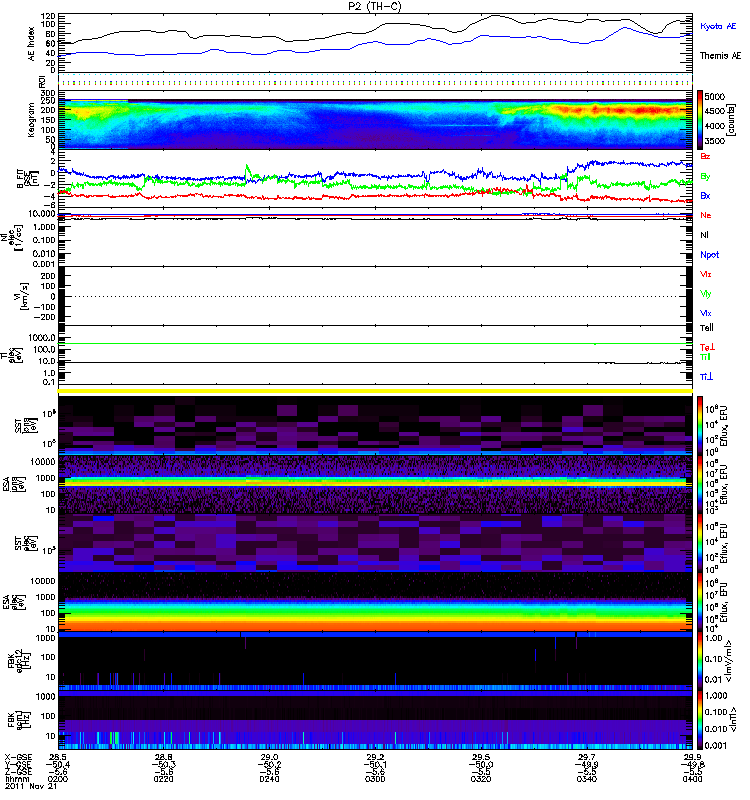Click the "28.5" X-GSE position value
The height and width of the screenshot is (800, 750).
[58, 757]
